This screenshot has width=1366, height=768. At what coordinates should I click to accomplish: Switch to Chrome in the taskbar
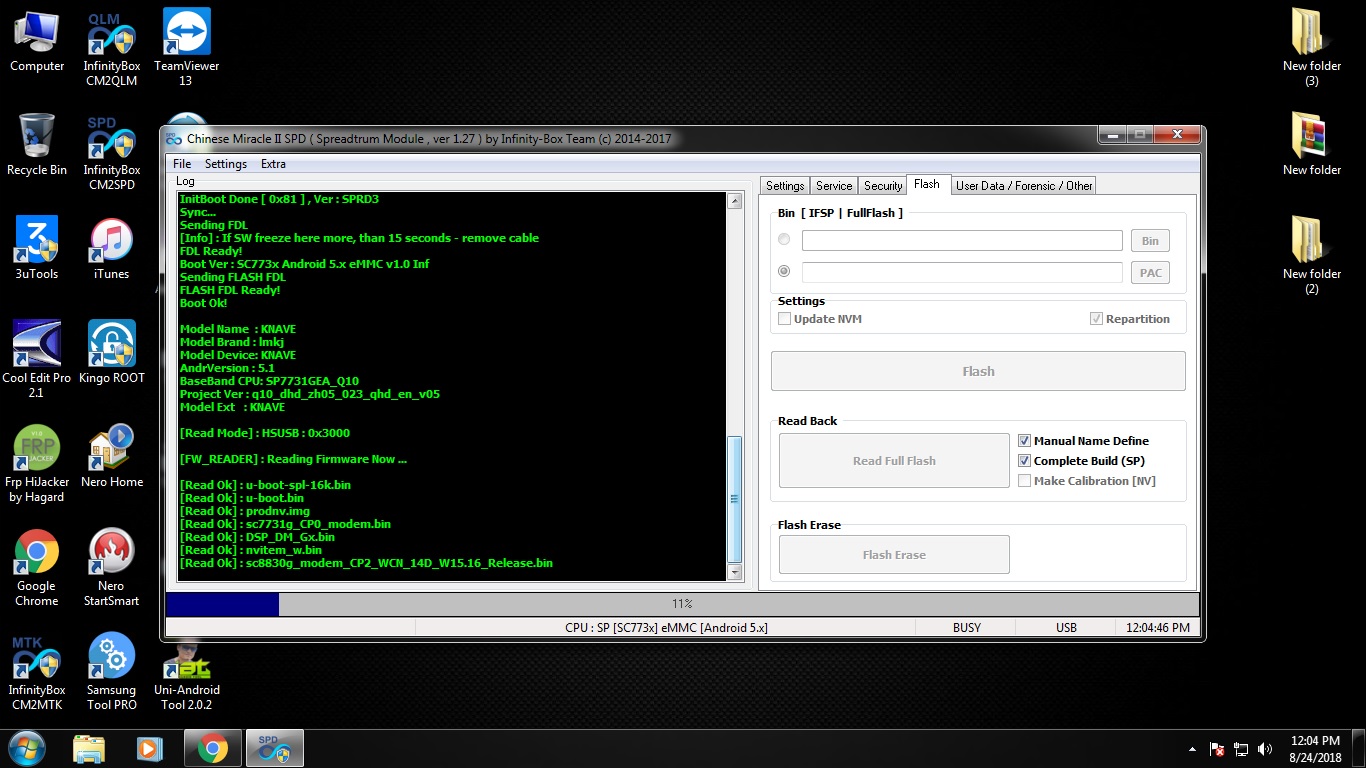[x=212, y=748]
